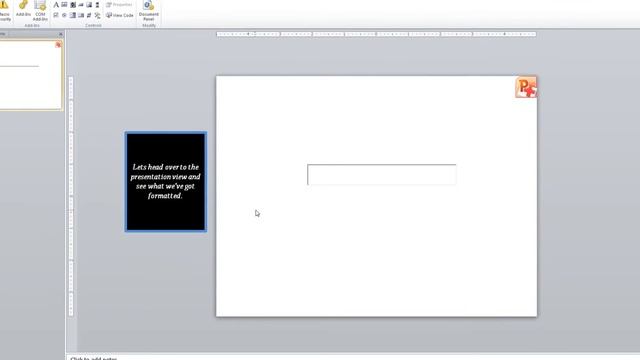Insert a List Box control
The width and height of the screenshot is (640, 360).
click(81, 15)
